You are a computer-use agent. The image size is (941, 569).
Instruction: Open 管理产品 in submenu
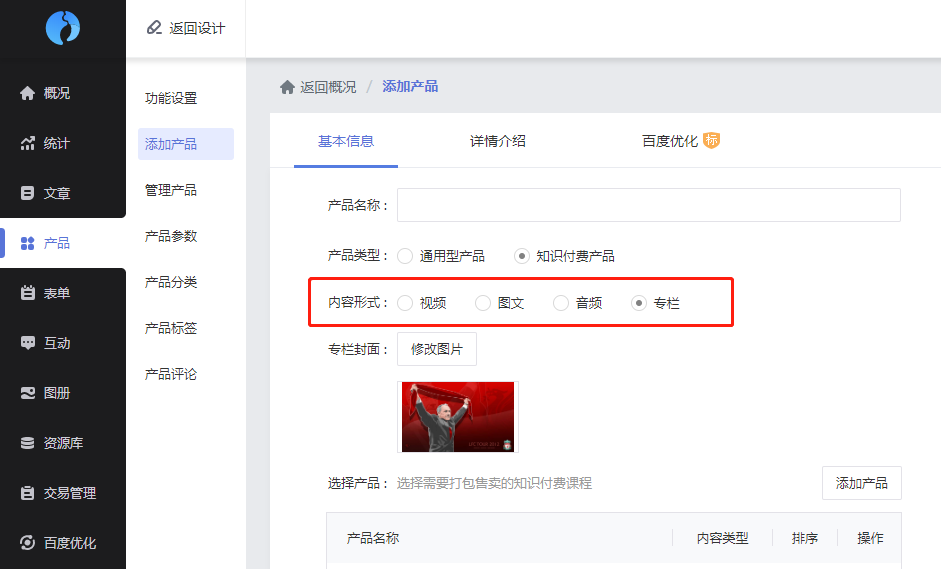pyautogui.click(x=171, y=190)
